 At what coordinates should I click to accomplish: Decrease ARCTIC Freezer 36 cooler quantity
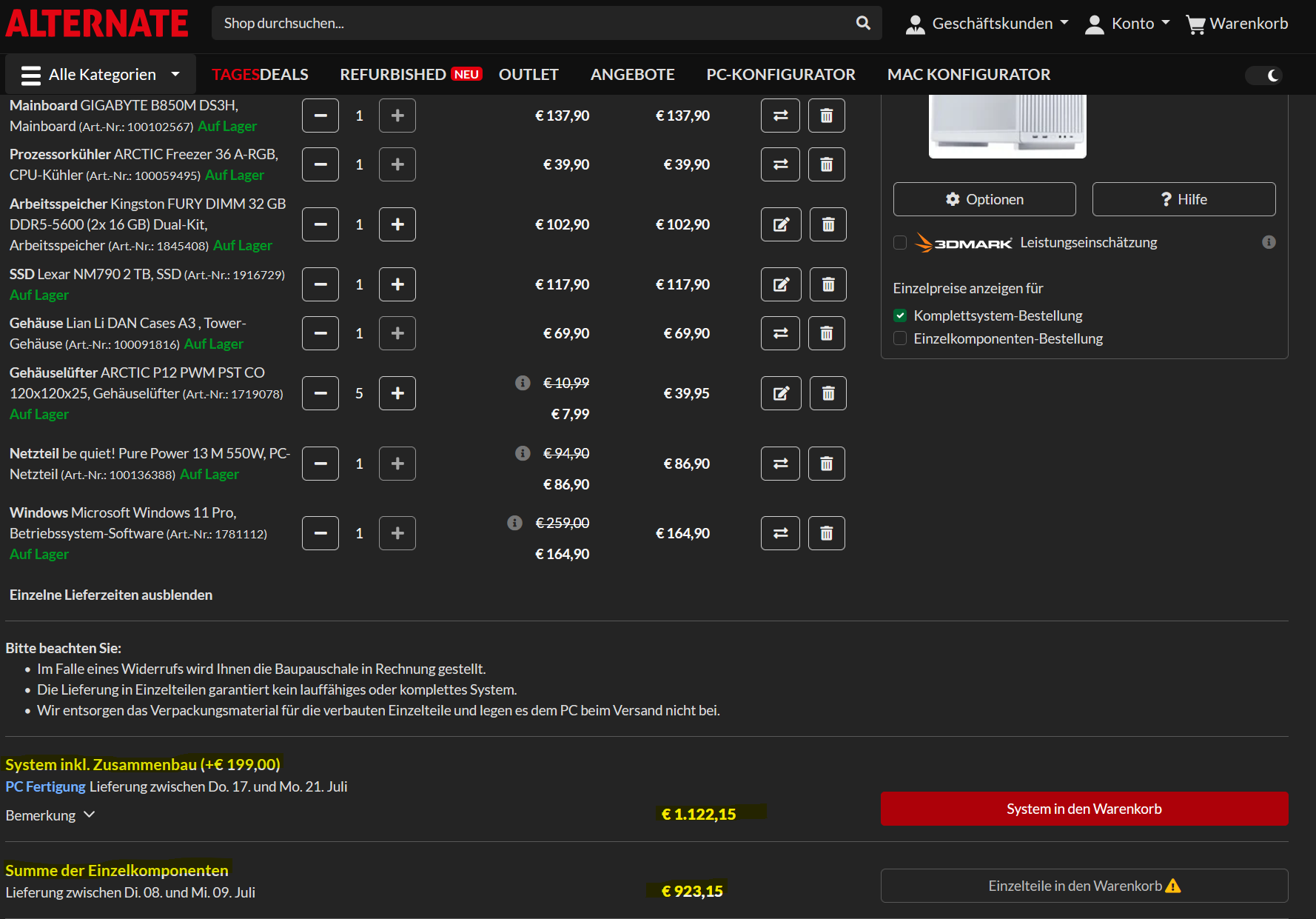coord(320,164)
